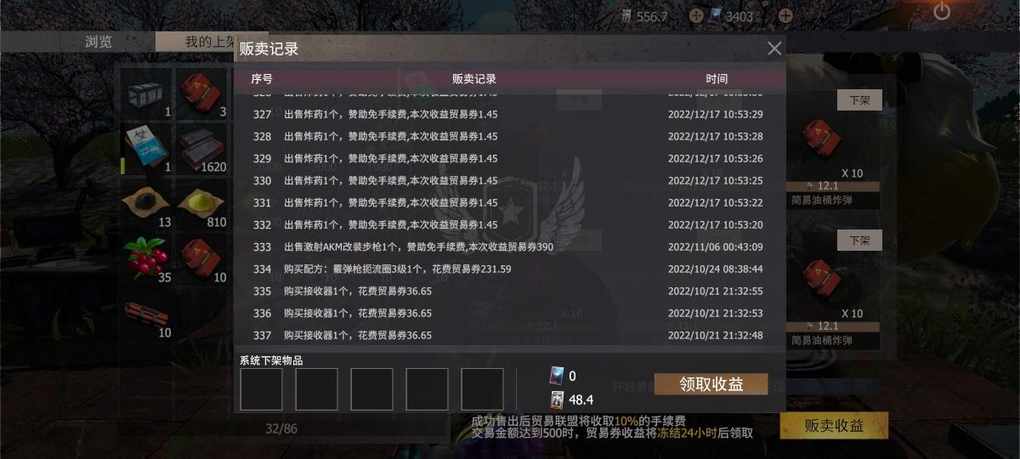Screen dimensions: 1020x459
Task: Click the plus icon beside 3403 tickets
Action: click(785, 16)
